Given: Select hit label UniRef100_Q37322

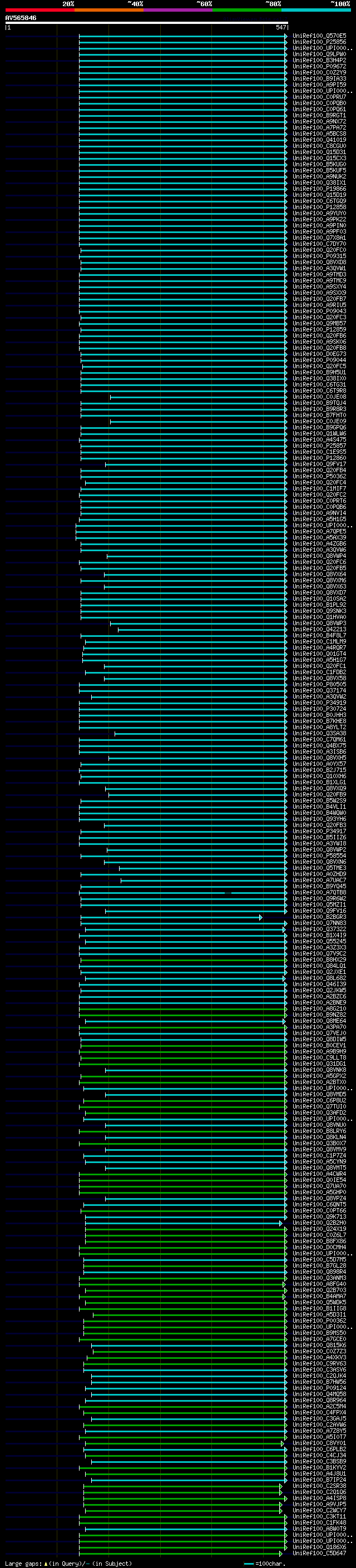Looking at the screenshot, I should (319, 929).
